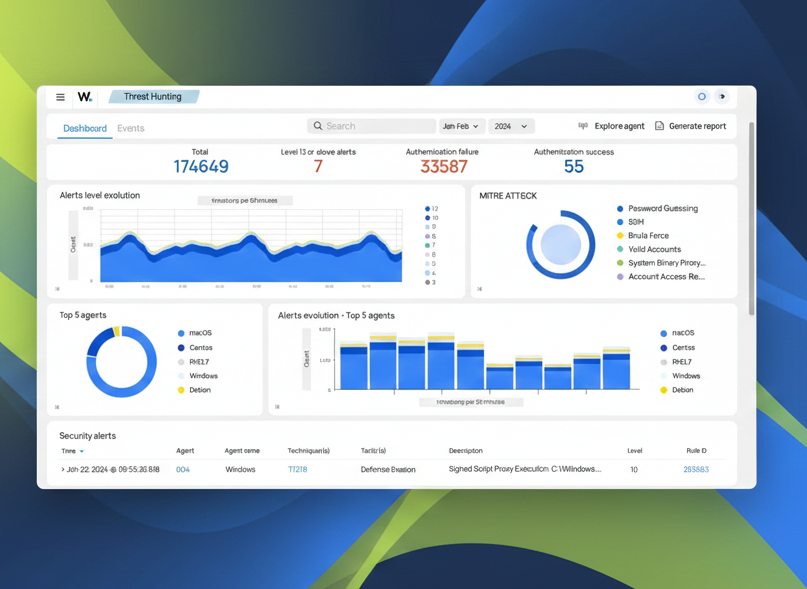Screen dimensions: 807x589
Task: Click the W. logo icon
Action: point(85,97)
